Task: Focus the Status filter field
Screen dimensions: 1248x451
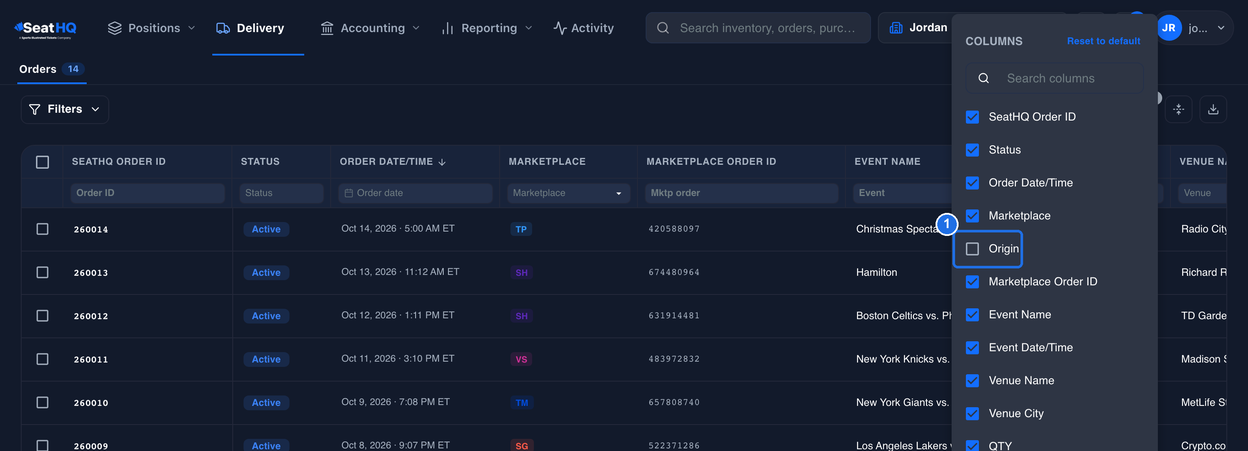Action: 282,193
